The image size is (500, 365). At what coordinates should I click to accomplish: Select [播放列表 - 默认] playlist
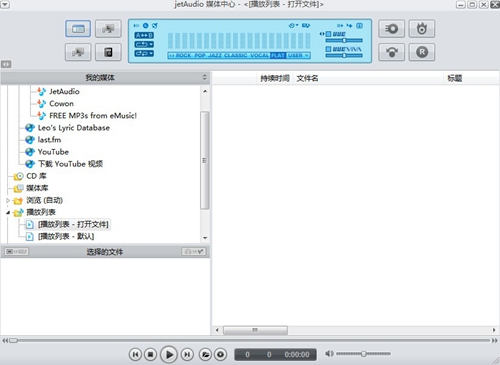[66, 236]
